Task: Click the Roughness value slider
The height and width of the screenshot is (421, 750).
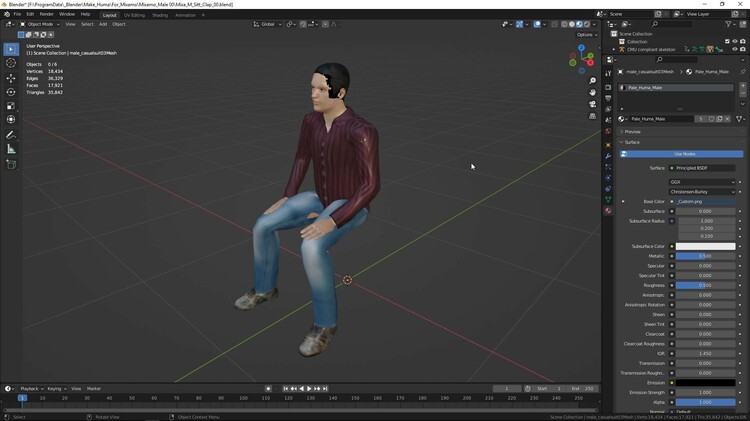Action: [704, 285]
